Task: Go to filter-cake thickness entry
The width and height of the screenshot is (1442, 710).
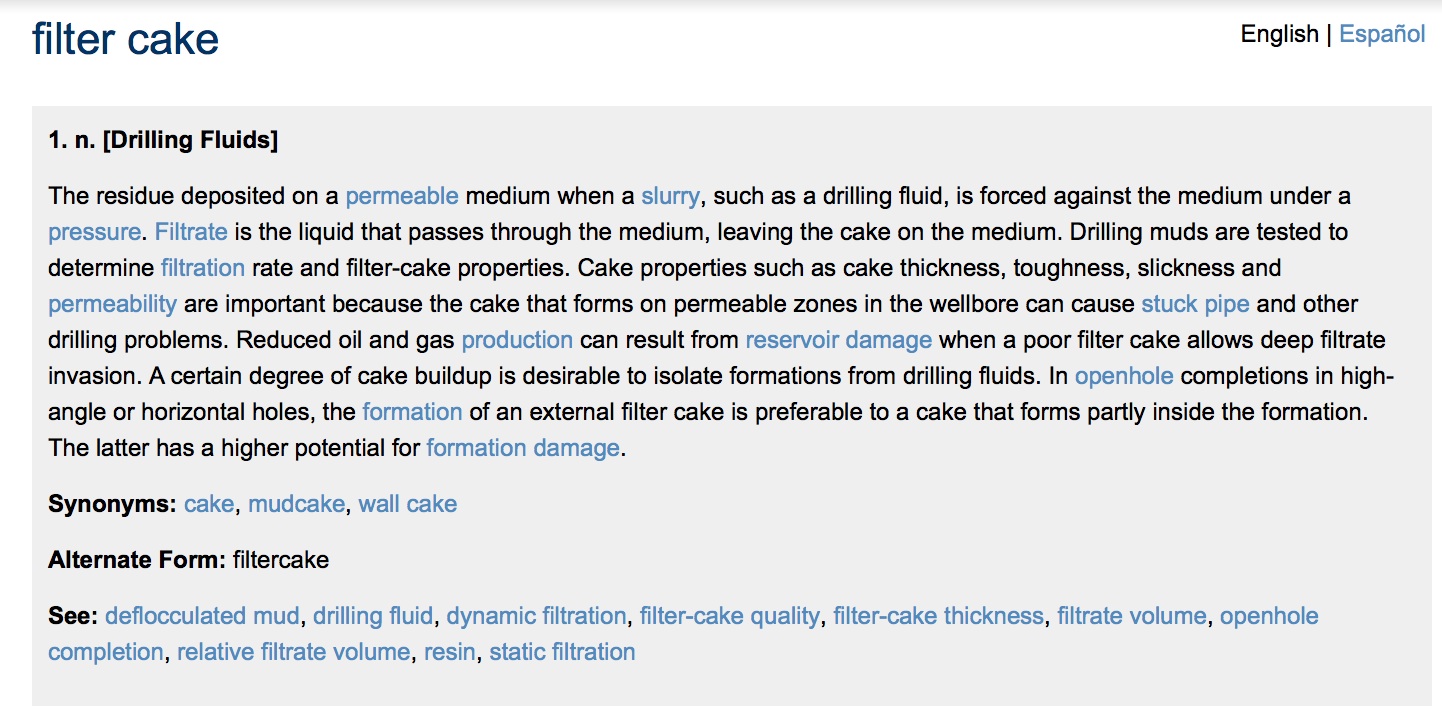Action: click(x=938, y=616)
